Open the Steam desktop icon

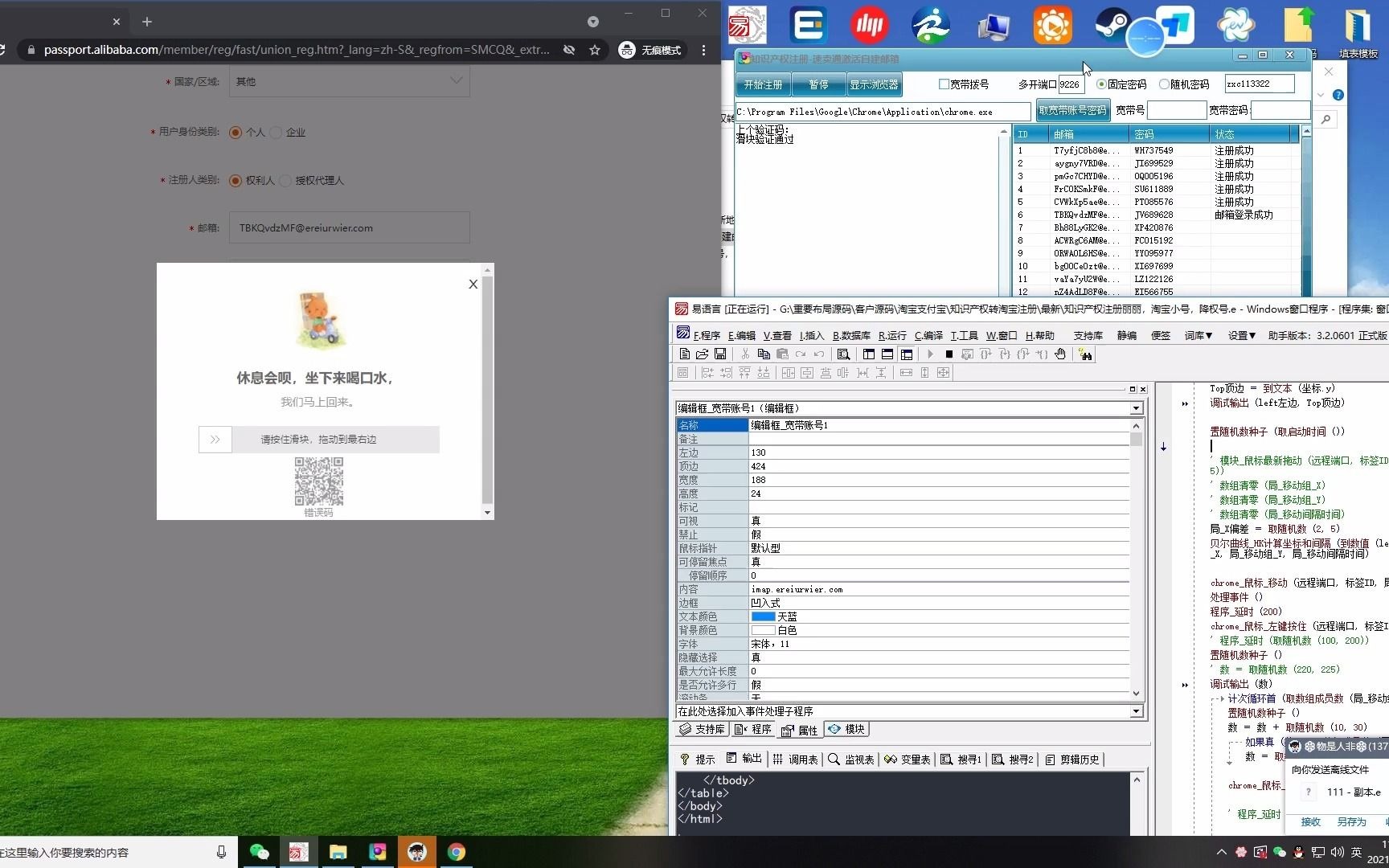1114,25
